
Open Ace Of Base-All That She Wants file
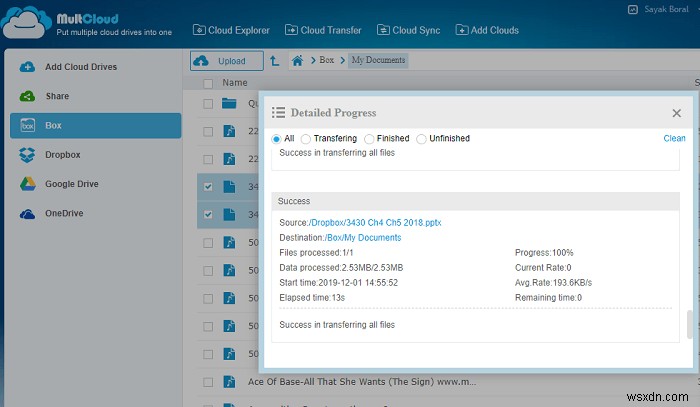(x=362, y=382)
